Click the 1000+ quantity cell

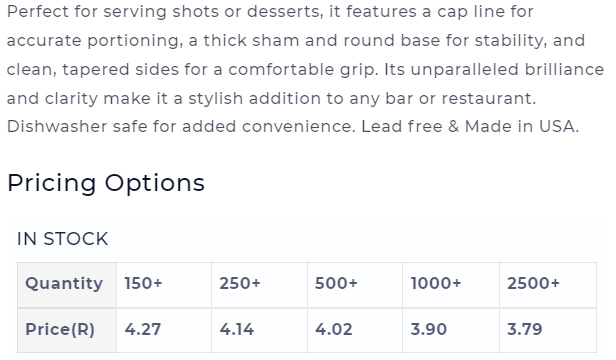[451, 285]
